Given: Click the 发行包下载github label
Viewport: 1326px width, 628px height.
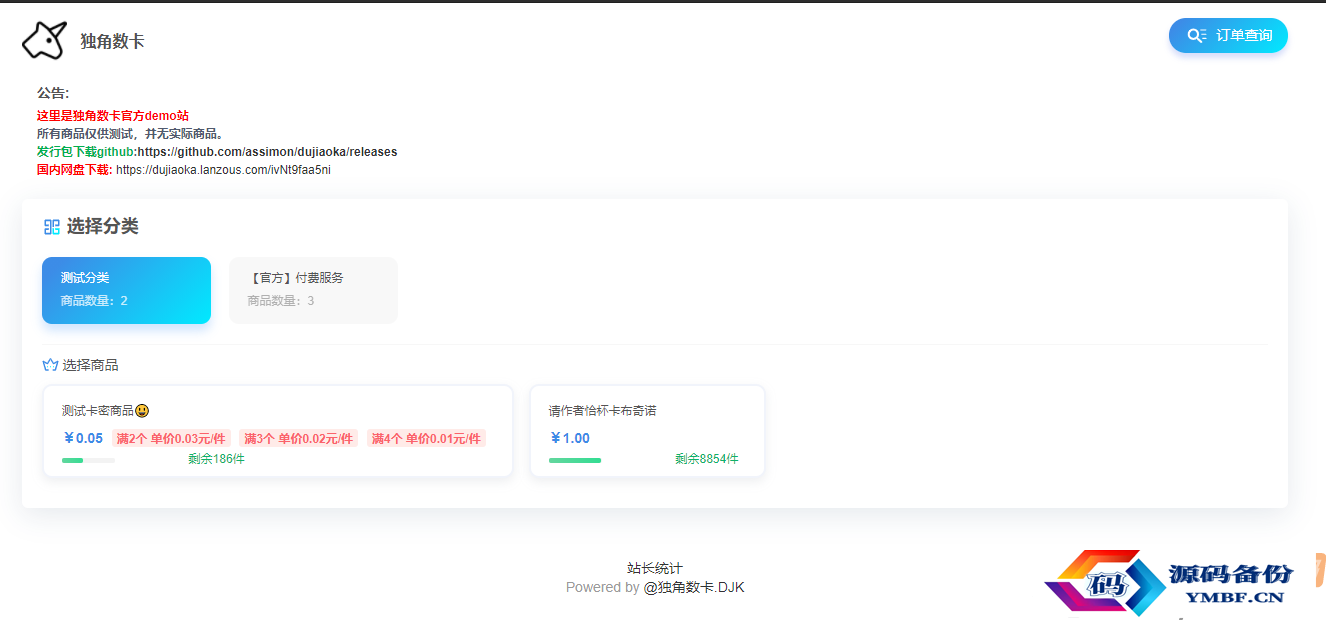Looking at the screenshot, I should tap(85, 152).
